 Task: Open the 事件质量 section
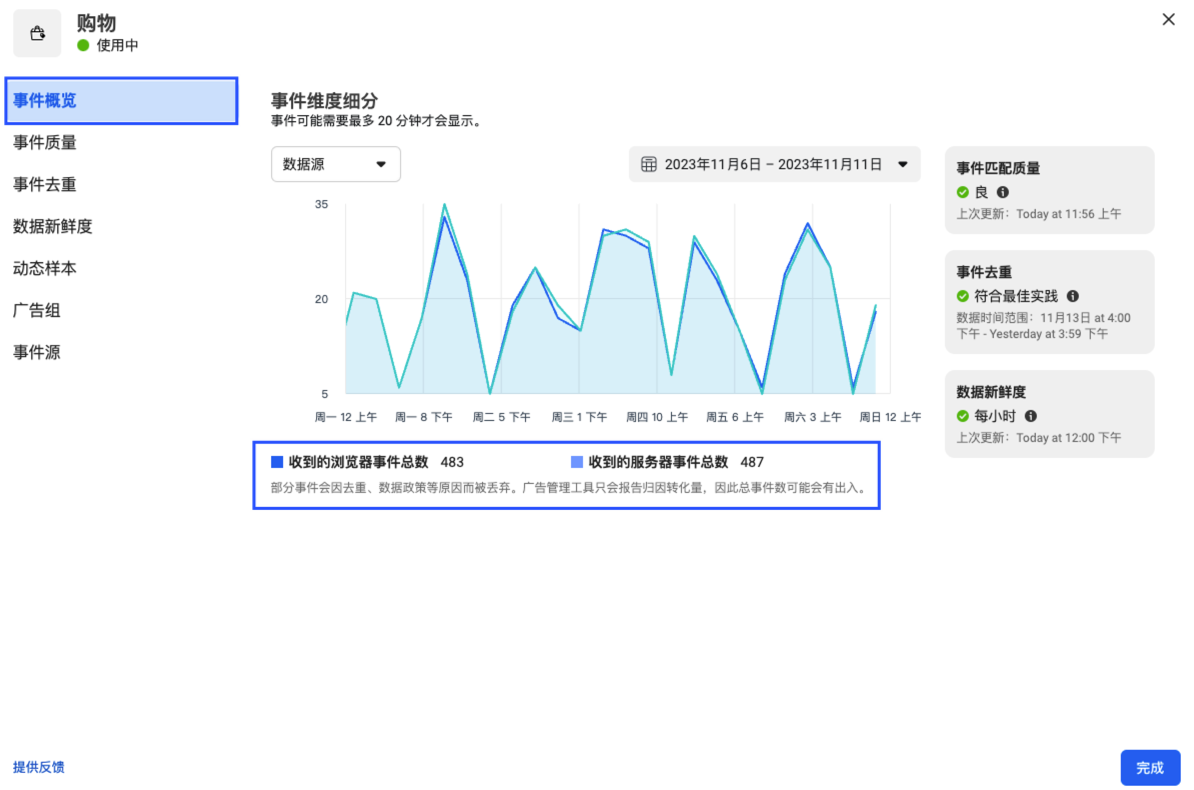tap(45, 143)
